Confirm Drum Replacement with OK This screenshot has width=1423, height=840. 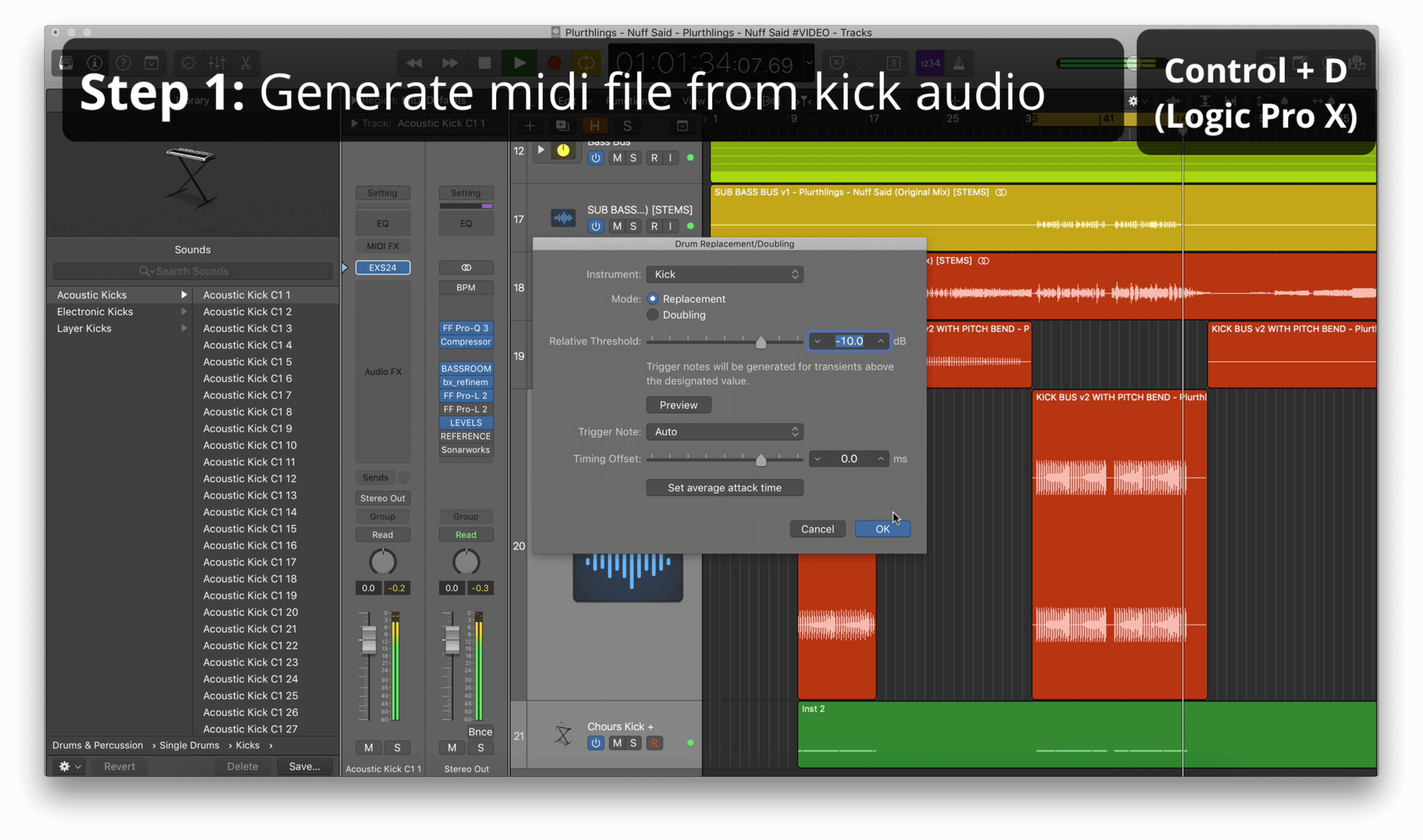[883, 529]
